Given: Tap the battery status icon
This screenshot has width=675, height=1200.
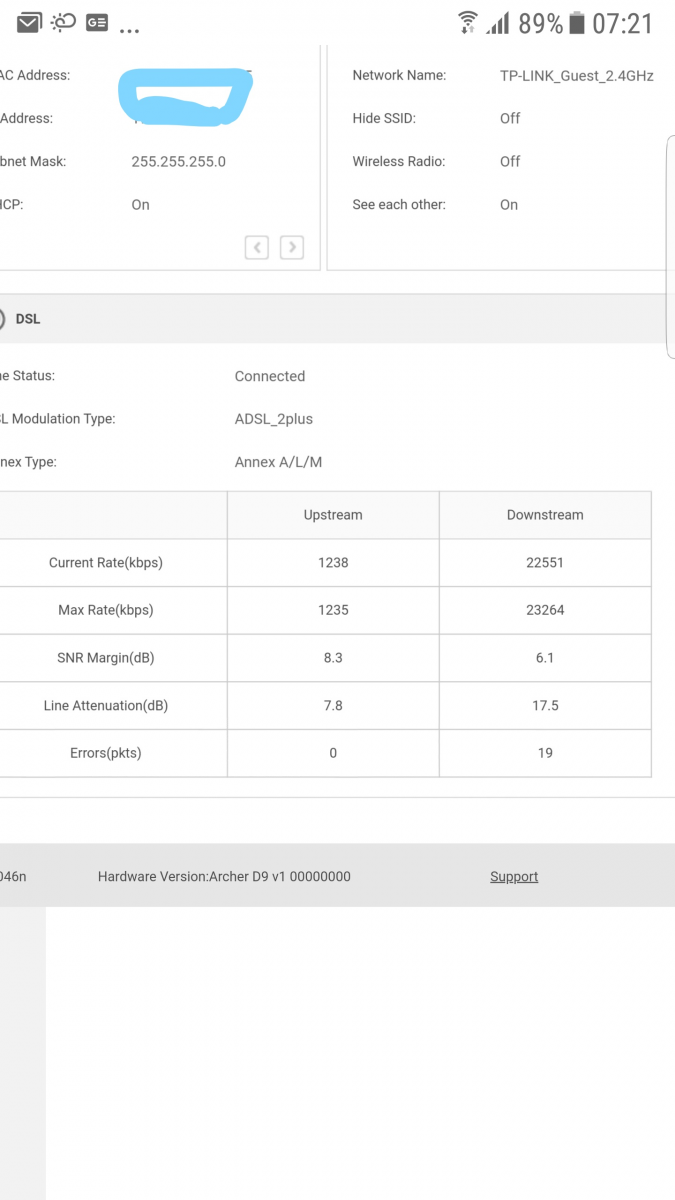Looking at the screenshot, I should coord(577,22).
